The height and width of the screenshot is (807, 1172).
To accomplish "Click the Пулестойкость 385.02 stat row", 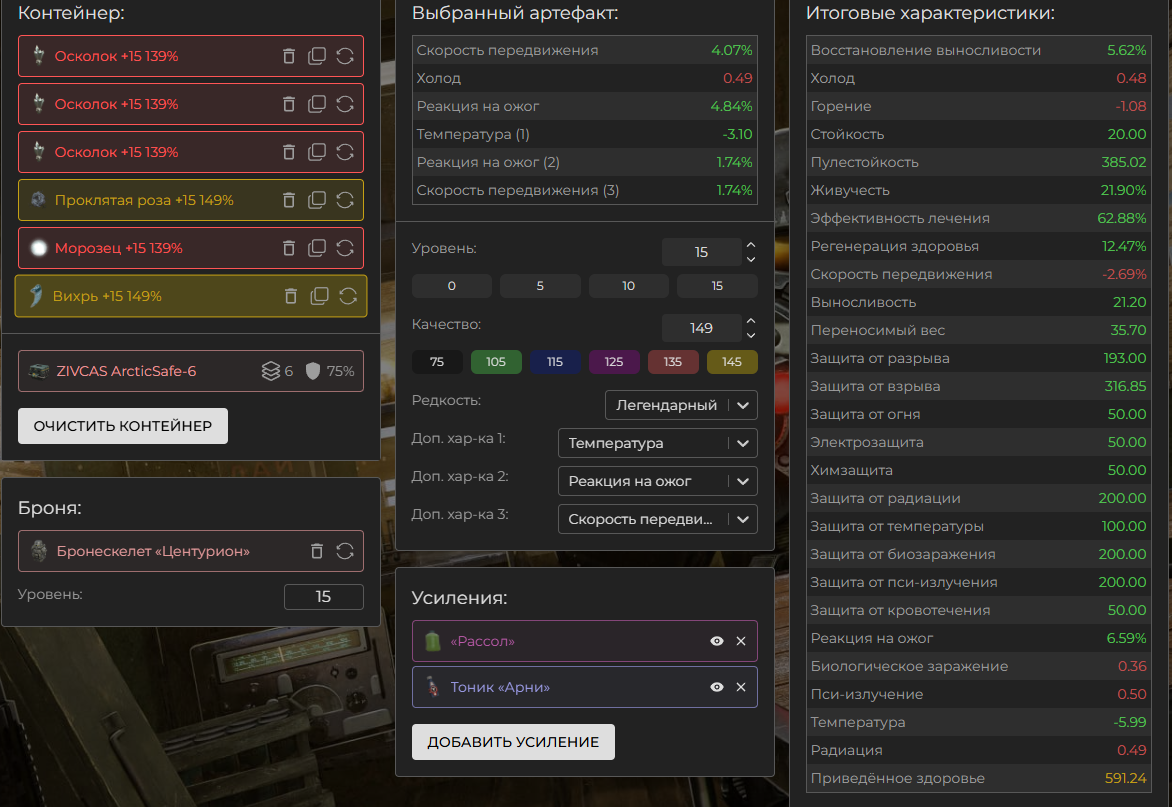I will coord(978,162).
